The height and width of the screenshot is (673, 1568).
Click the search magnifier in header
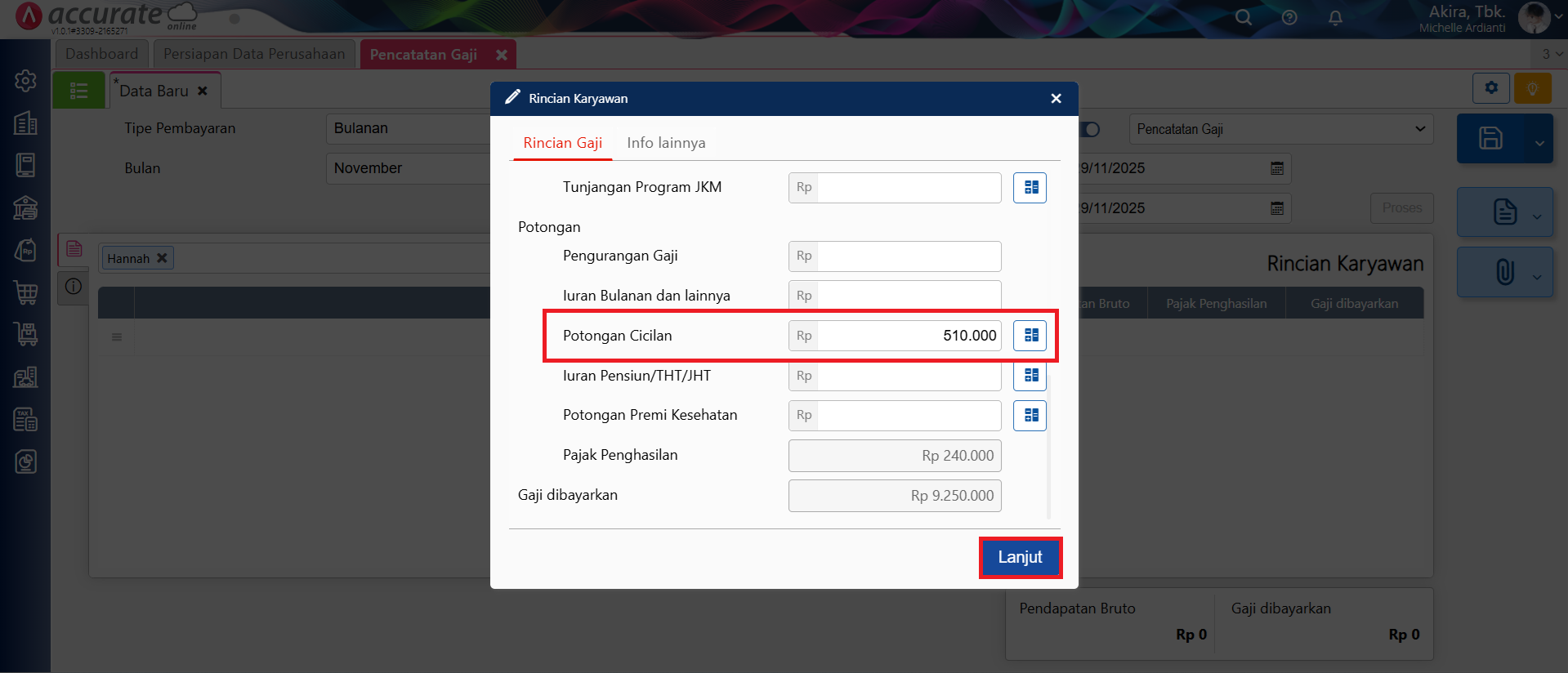click(1243, 17)
